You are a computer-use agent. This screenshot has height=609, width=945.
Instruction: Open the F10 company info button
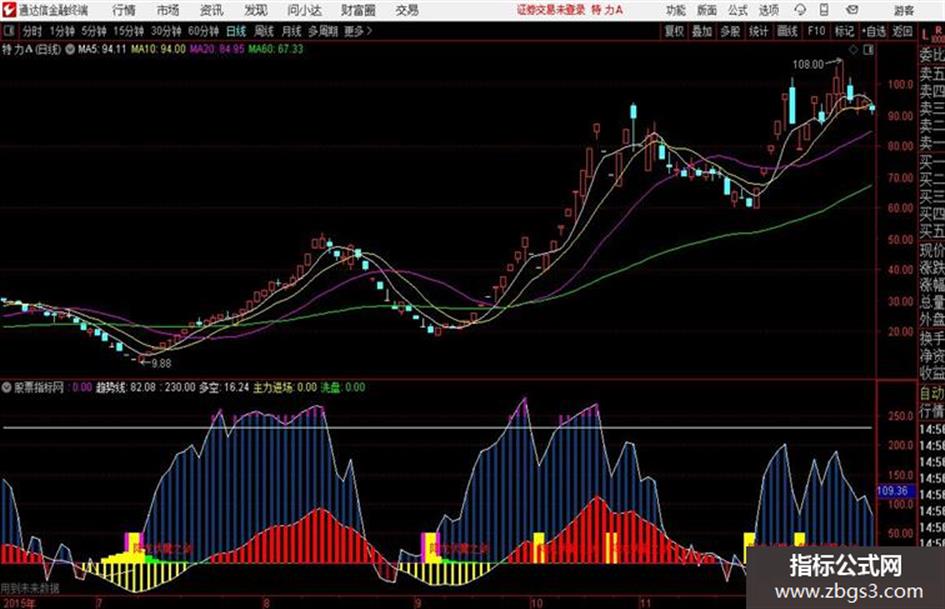click(816, 31)
